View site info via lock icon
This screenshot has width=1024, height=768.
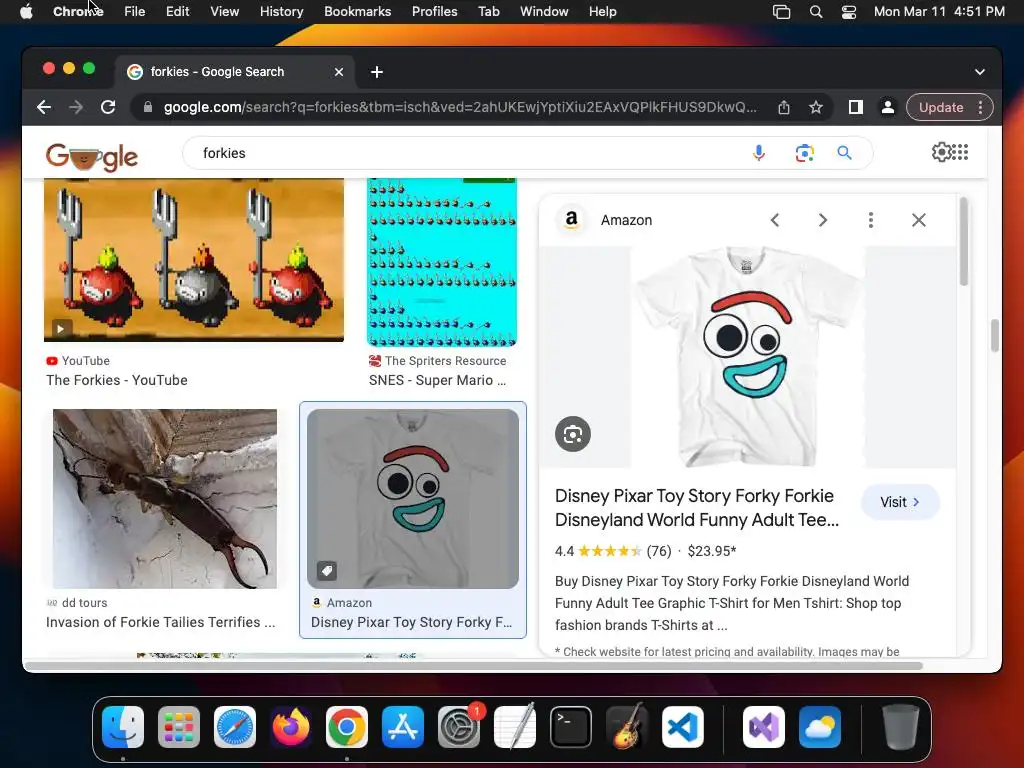click(x=148, y=107)
